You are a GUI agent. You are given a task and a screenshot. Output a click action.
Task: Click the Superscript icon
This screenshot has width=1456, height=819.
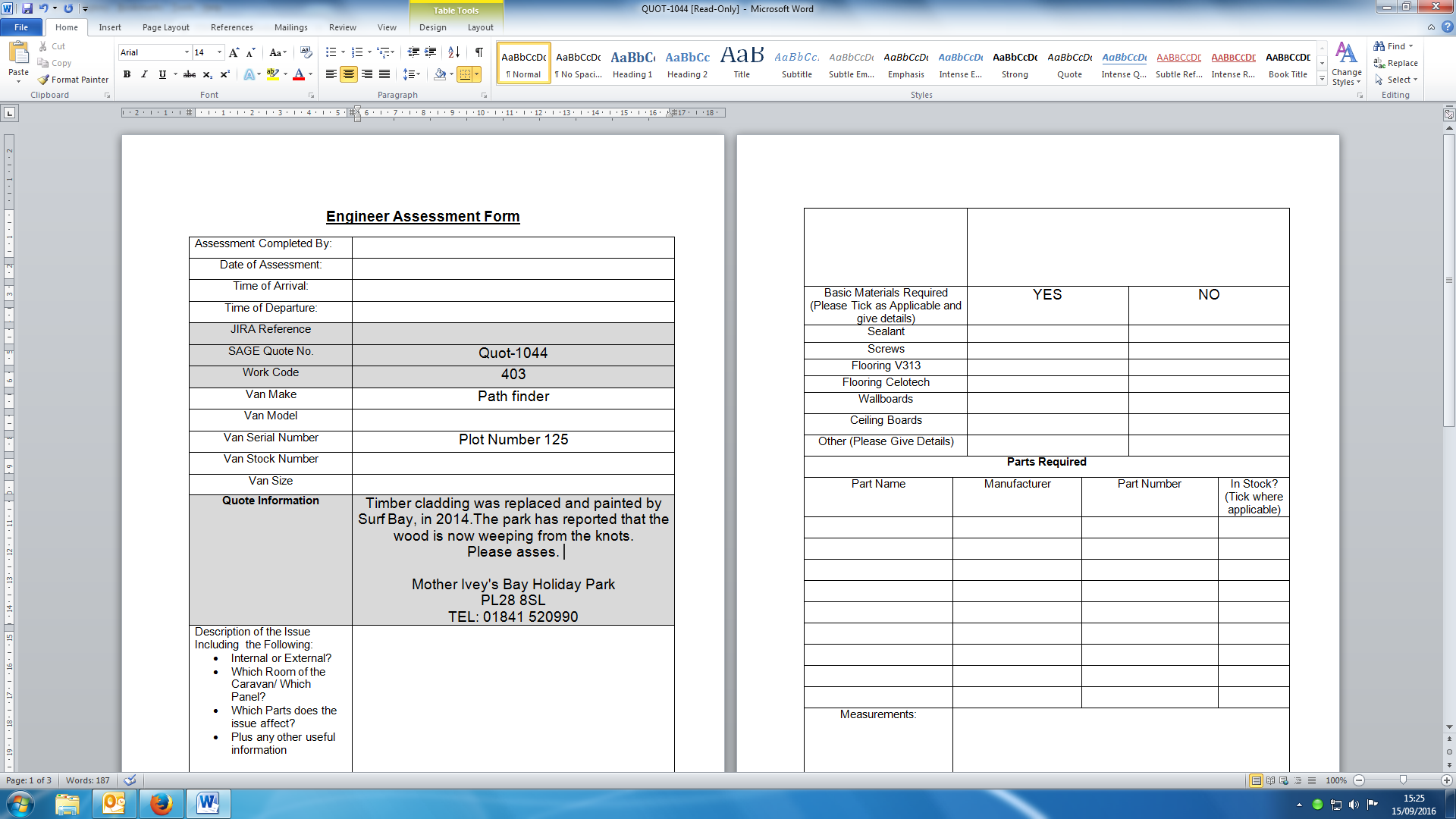(224, 74)
